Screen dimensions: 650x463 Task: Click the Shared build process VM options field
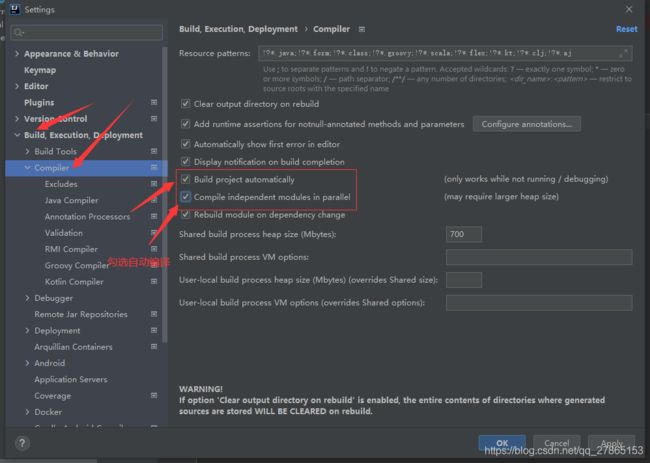tap(539, 257)
